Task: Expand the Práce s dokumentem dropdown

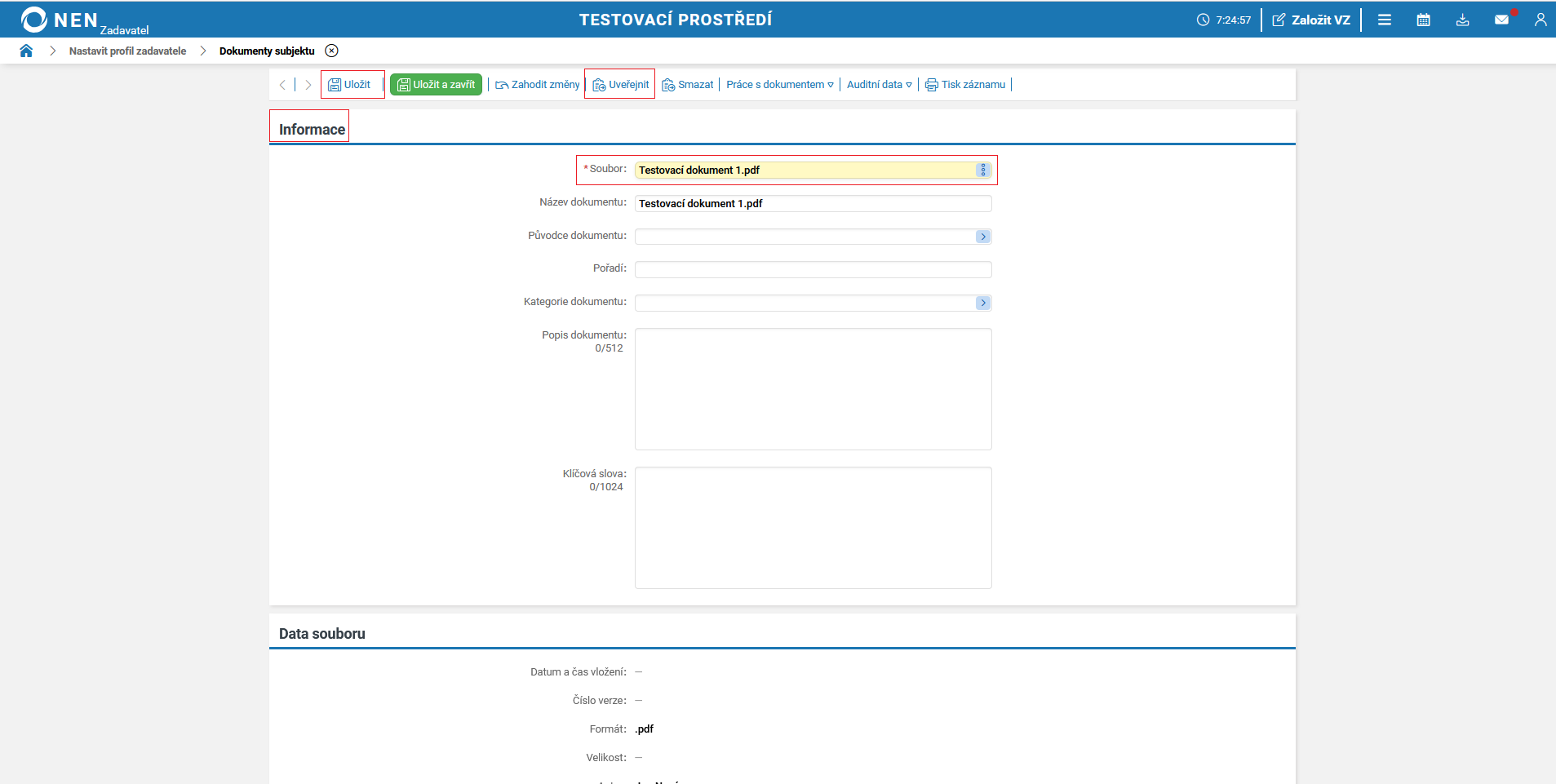Action: [779, 85]
